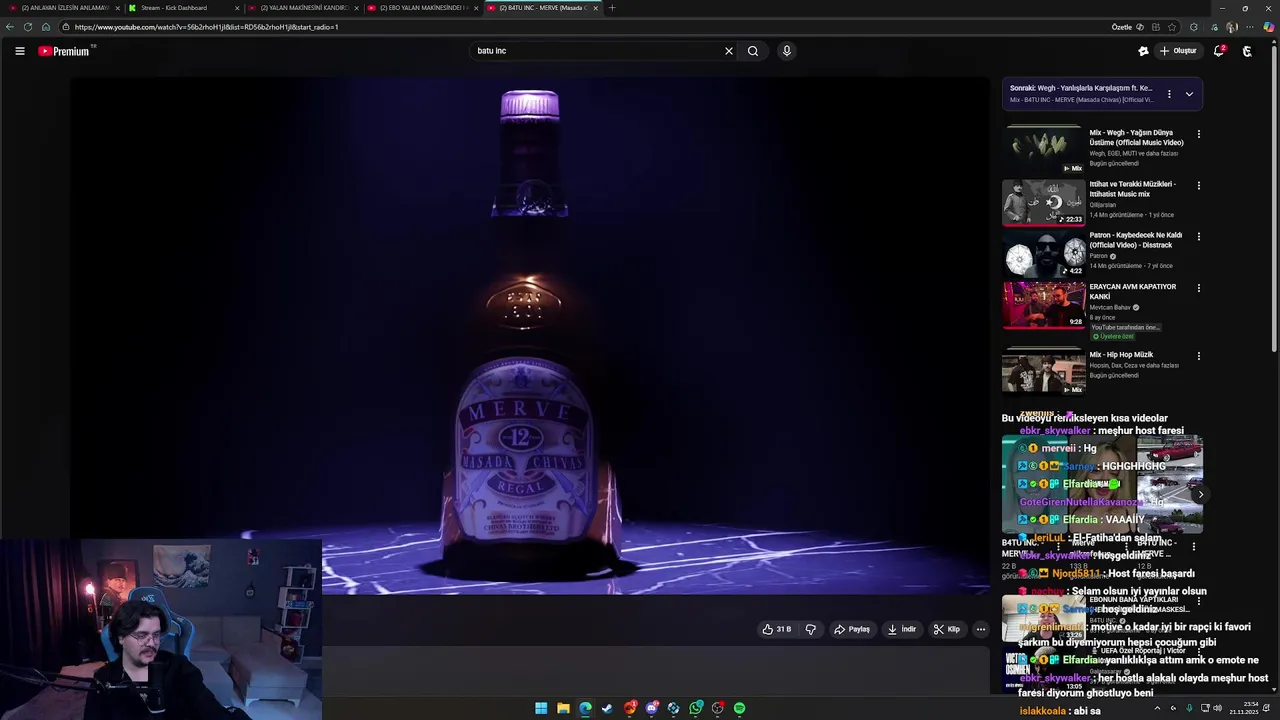The height and width of the screenshot is (720, 1280).
Task: Open browser split screen icon
Action: click(x=1156, y=27)
